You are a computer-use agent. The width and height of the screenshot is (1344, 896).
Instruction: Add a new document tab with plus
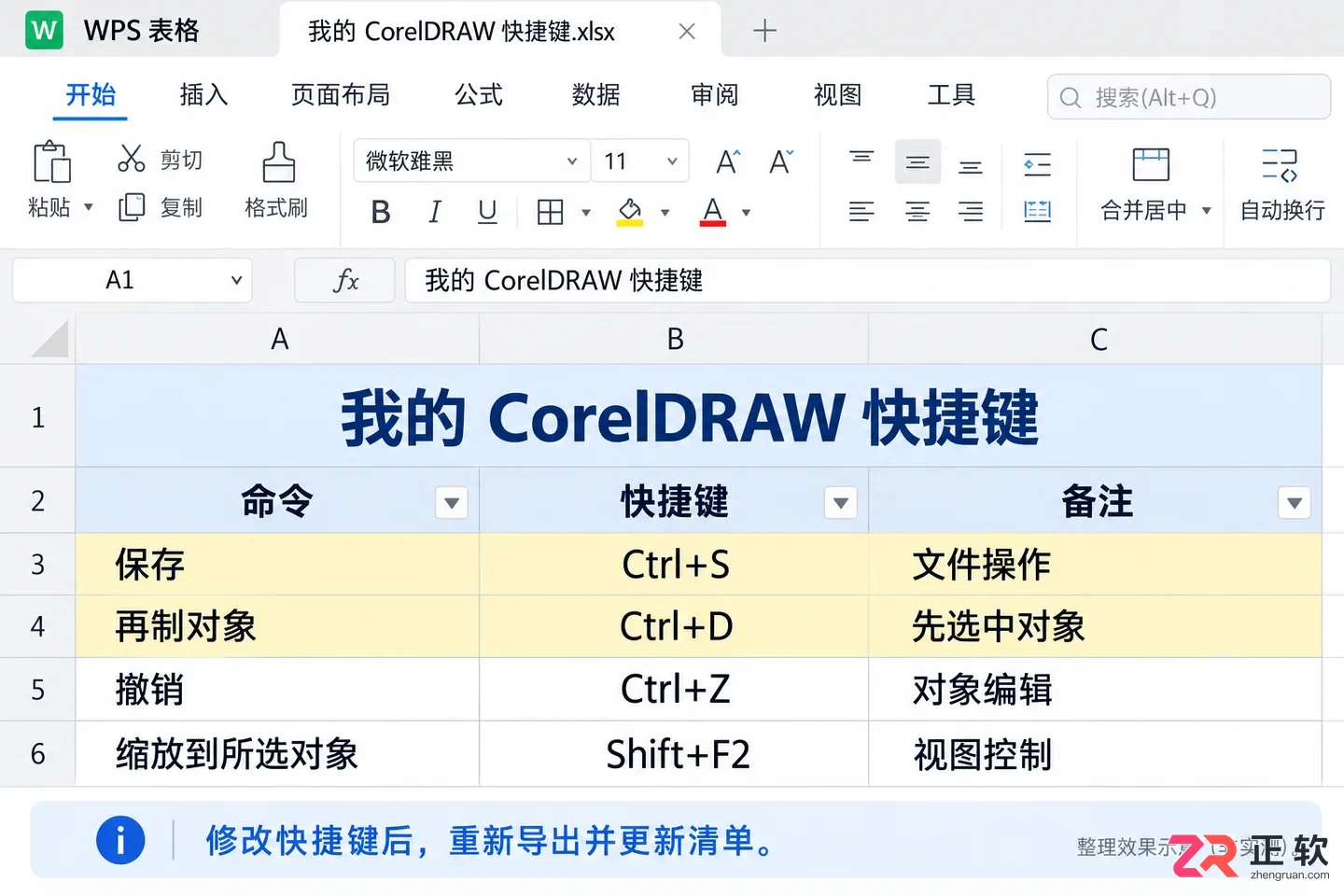coord(764,31)
